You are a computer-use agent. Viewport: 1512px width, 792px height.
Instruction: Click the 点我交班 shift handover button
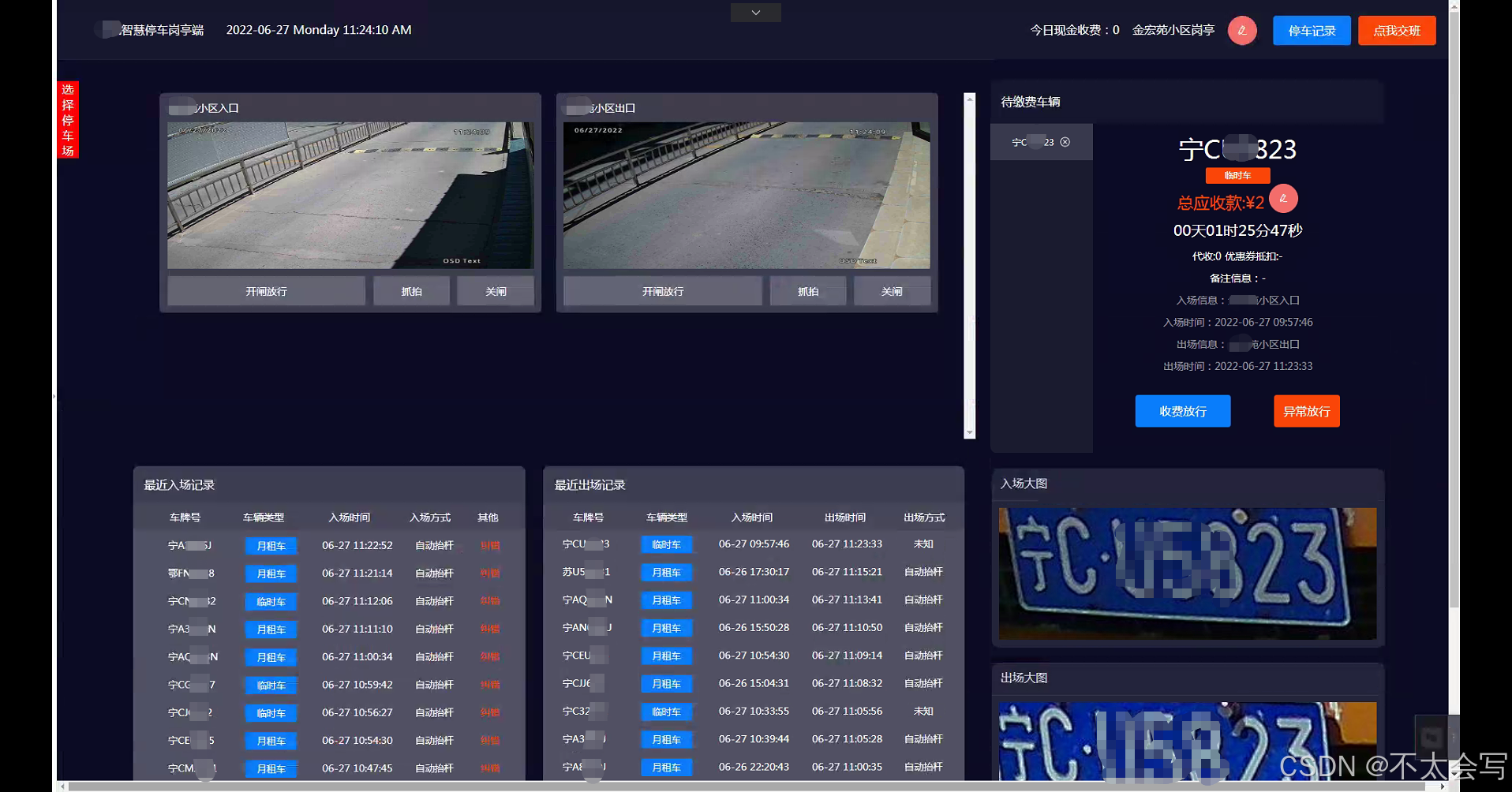pos(1397,31)
